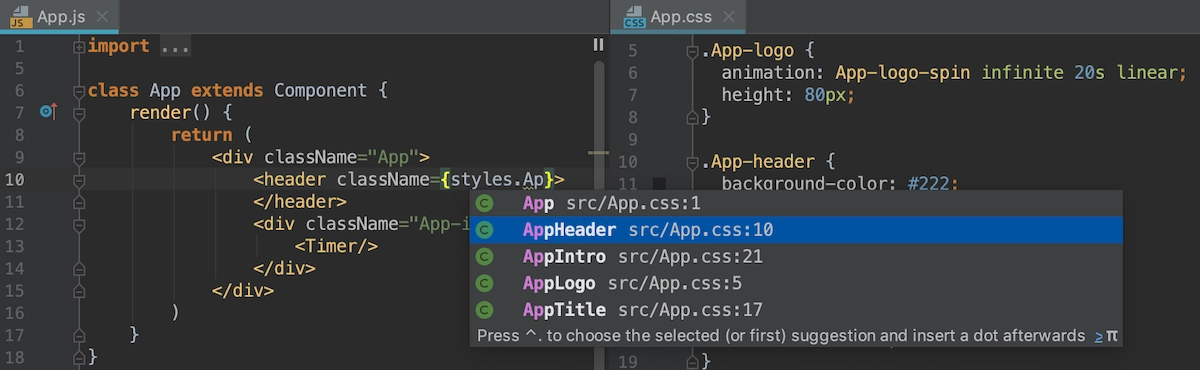Click the App-logo-spin animation name in App.css
1200x370 pixels.
click(x=904, y=72)
